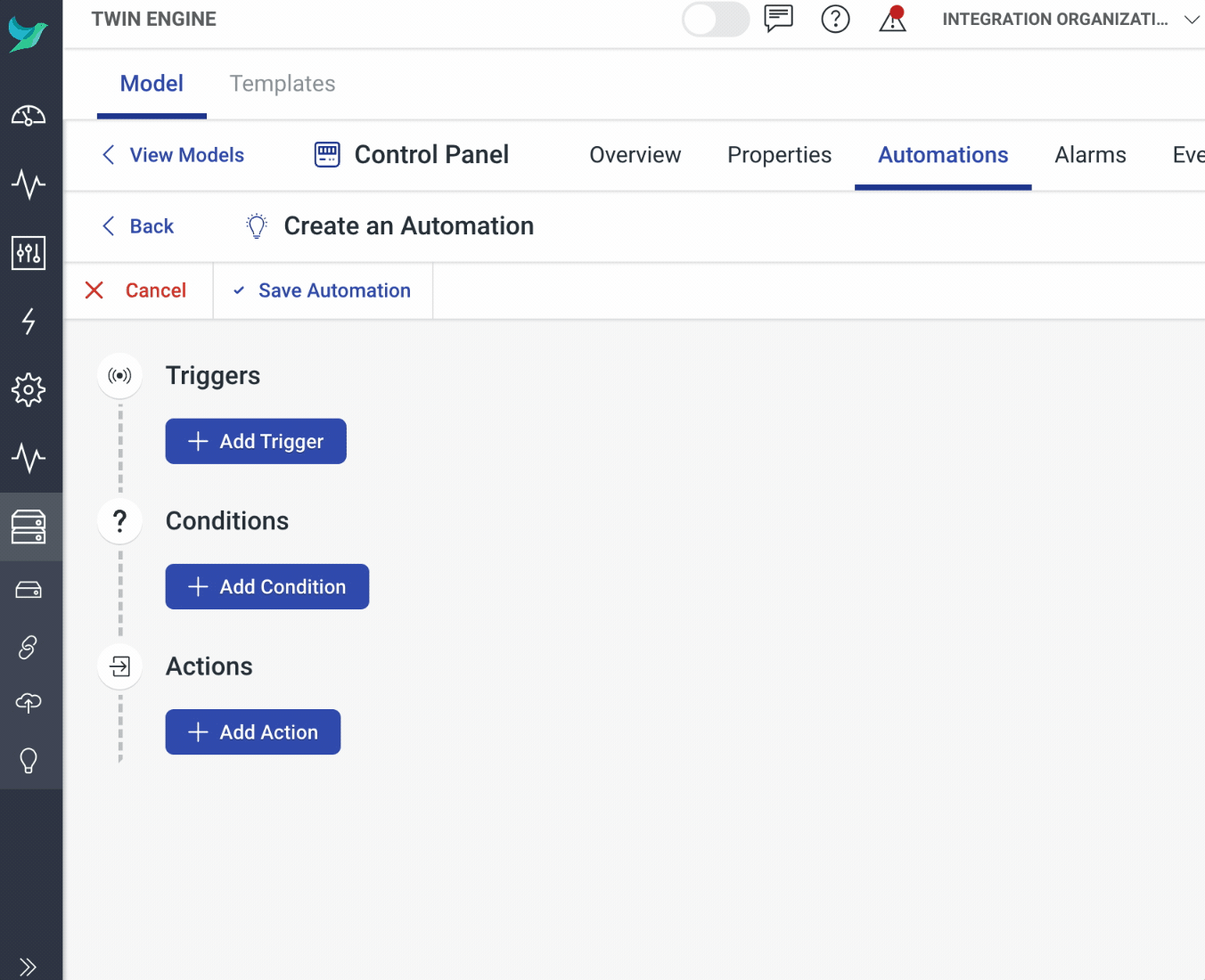Click Add Action button

tap(253, 731)
